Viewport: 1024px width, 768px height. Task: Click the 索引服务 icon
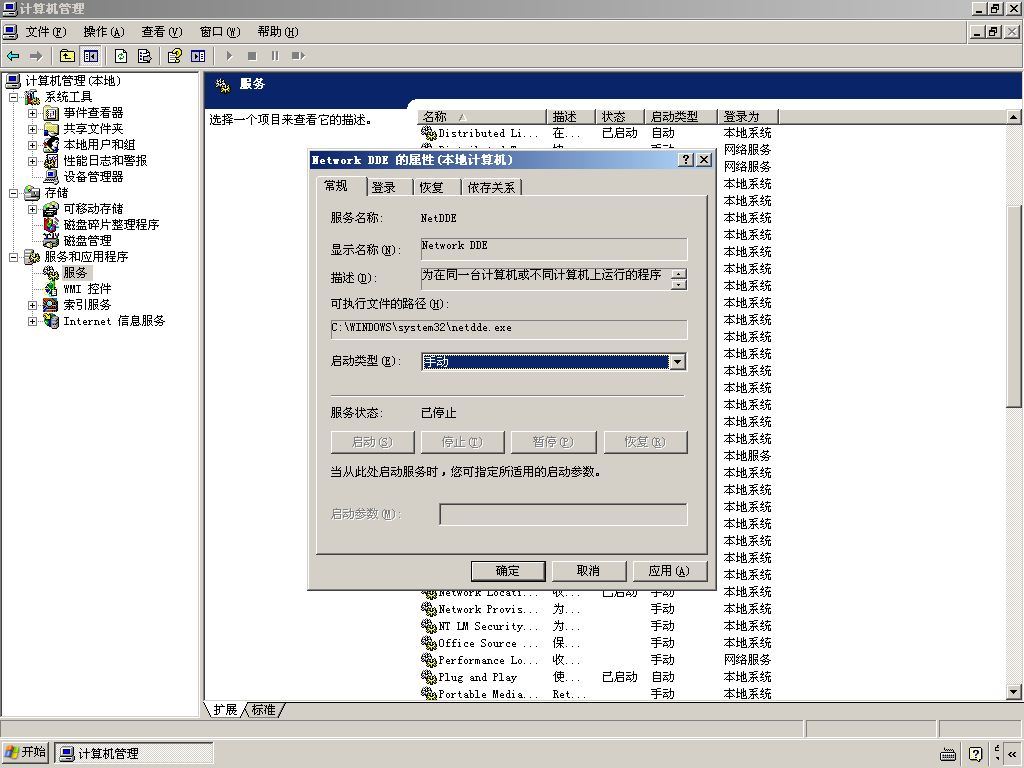tap(52, 305)
